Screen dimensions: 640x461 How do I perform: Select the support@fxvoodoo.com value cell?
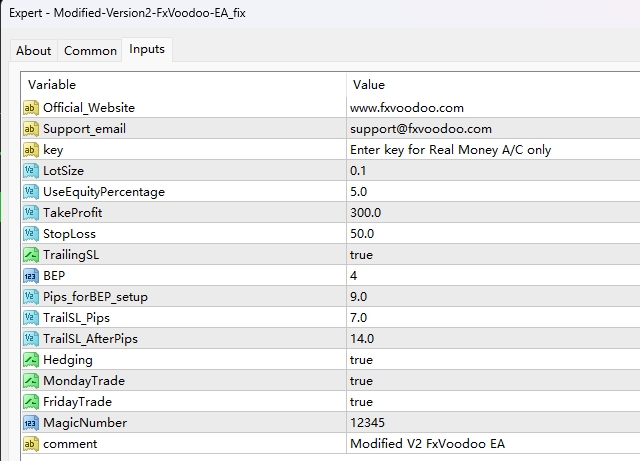493,129
